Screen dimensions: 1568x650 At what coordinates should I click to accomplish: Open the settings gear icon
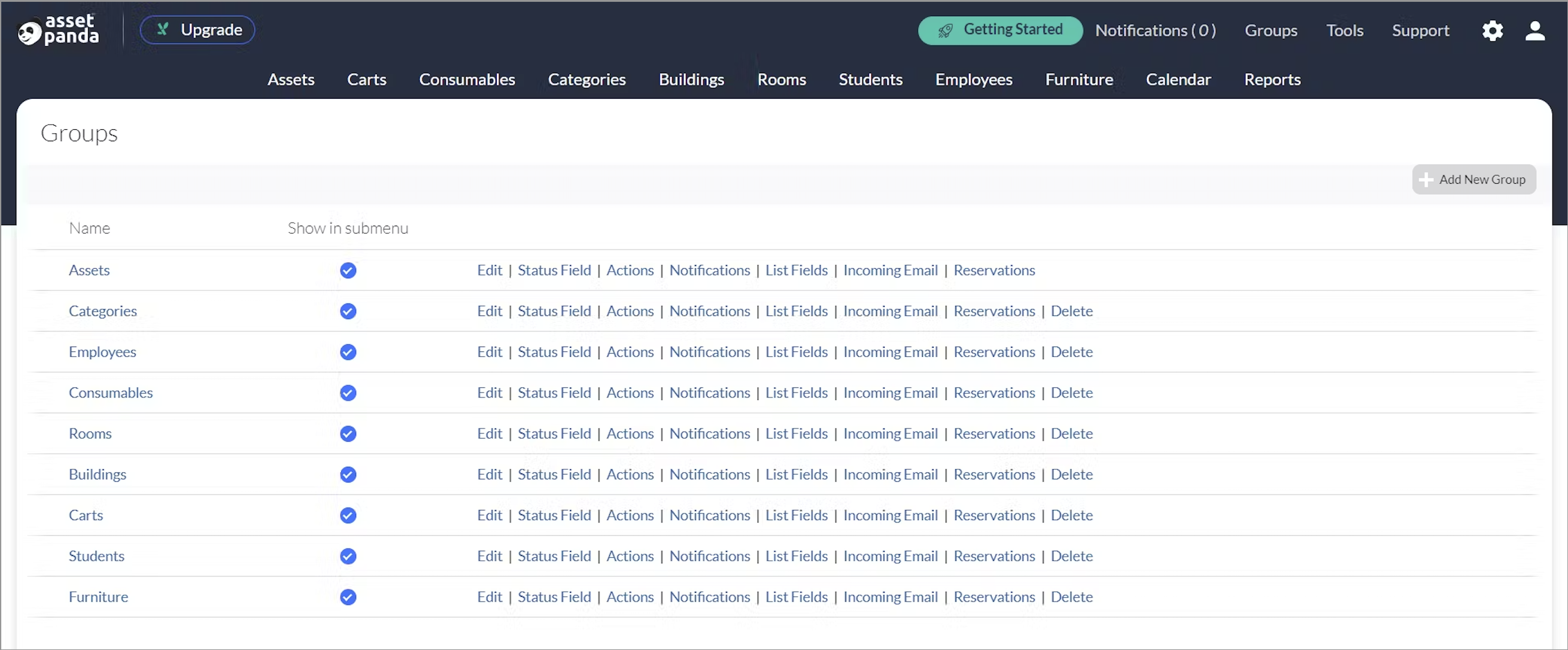[x=1493, y=31]
